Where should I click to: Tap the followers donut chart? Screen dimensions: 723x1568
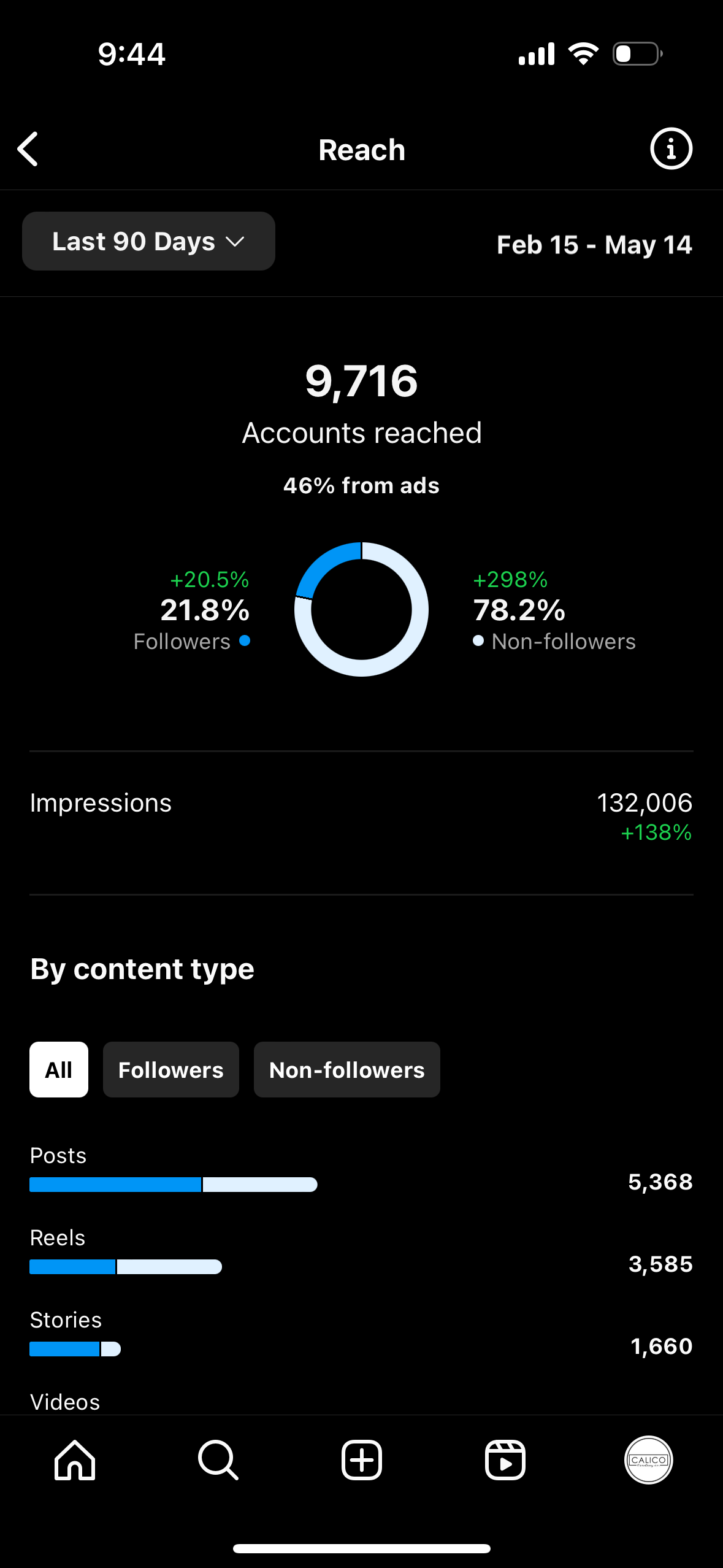coord(361,609)
